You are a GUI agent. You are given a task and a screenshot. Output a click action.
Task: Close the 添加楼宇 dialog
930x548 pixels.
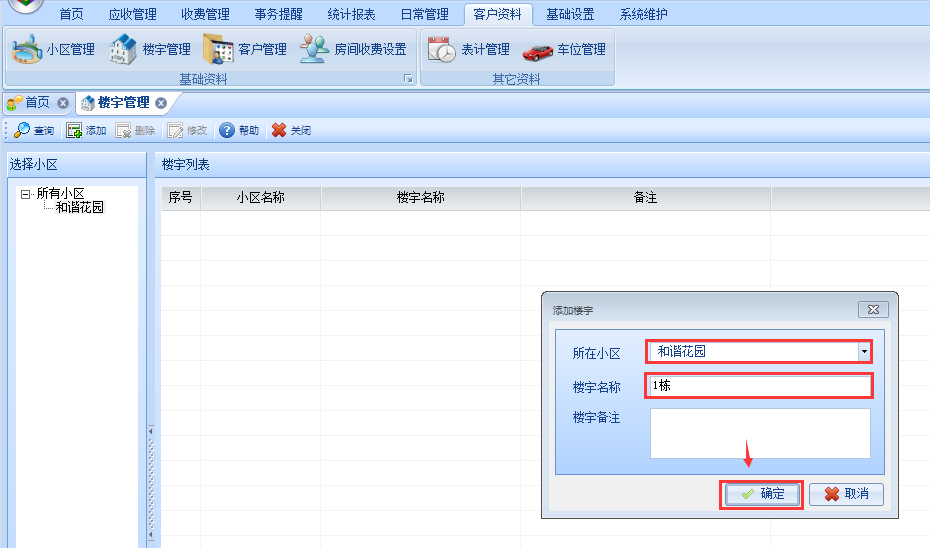click(873, 310)
